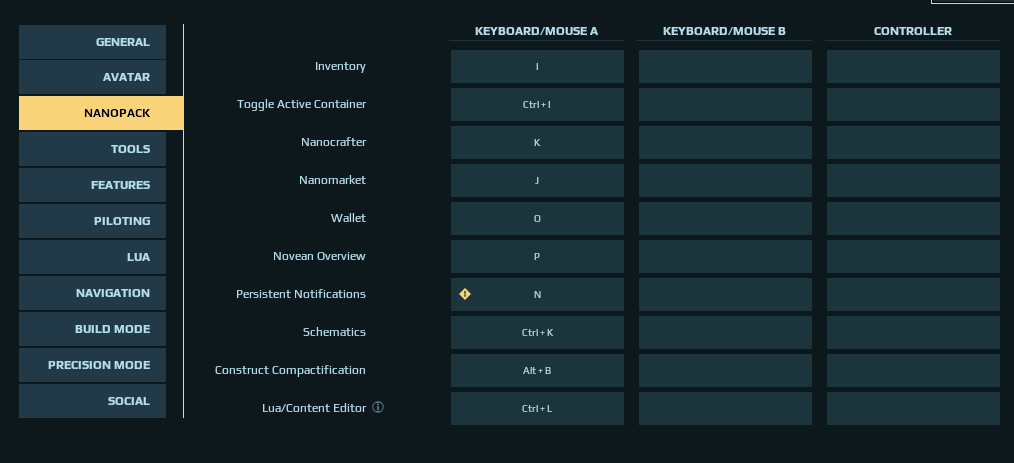
Task: Click the Ctrl+I binding for Toggle Active Container
Action: pos(537,104)
